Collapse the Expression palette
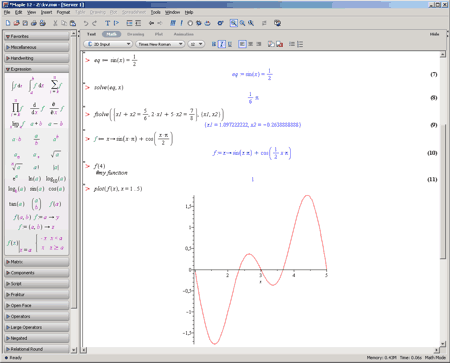Screen dimensions: 450x363 [x=37, y=69]
